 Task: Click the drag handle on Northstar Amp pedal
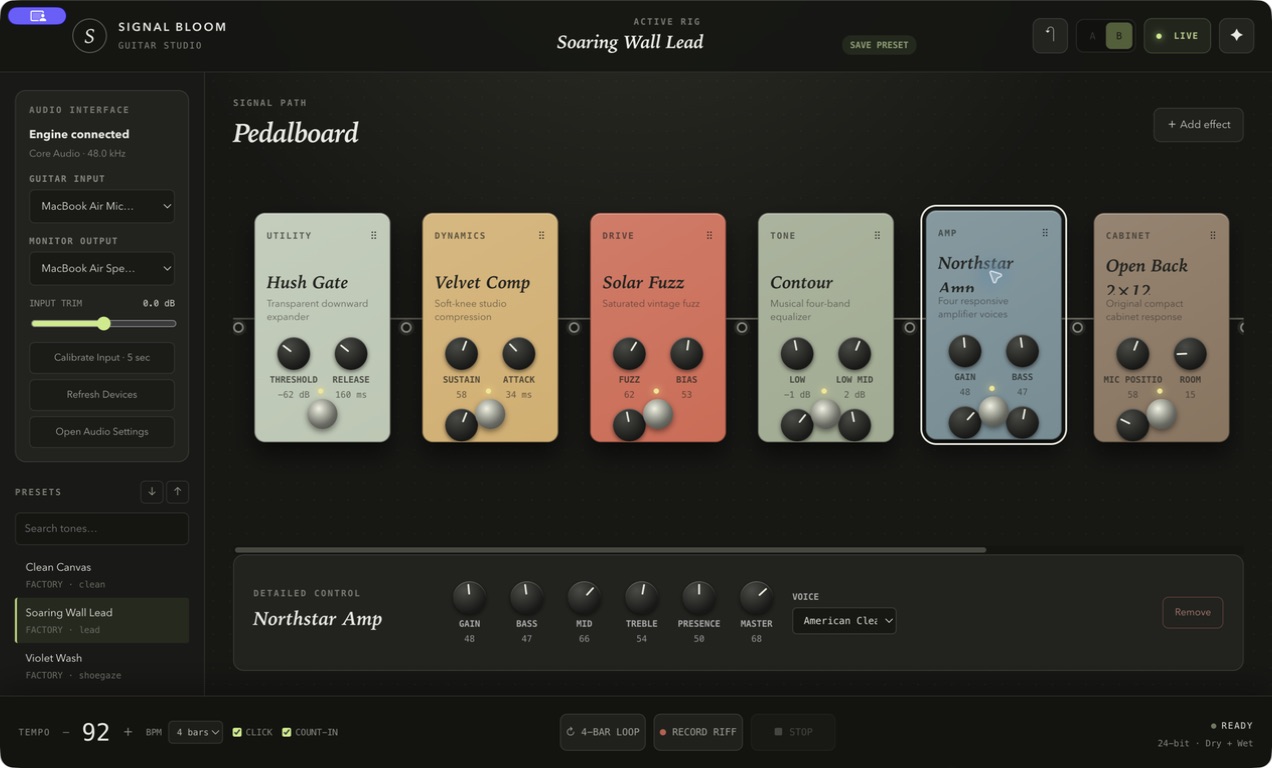click(x=1045, y=233)
